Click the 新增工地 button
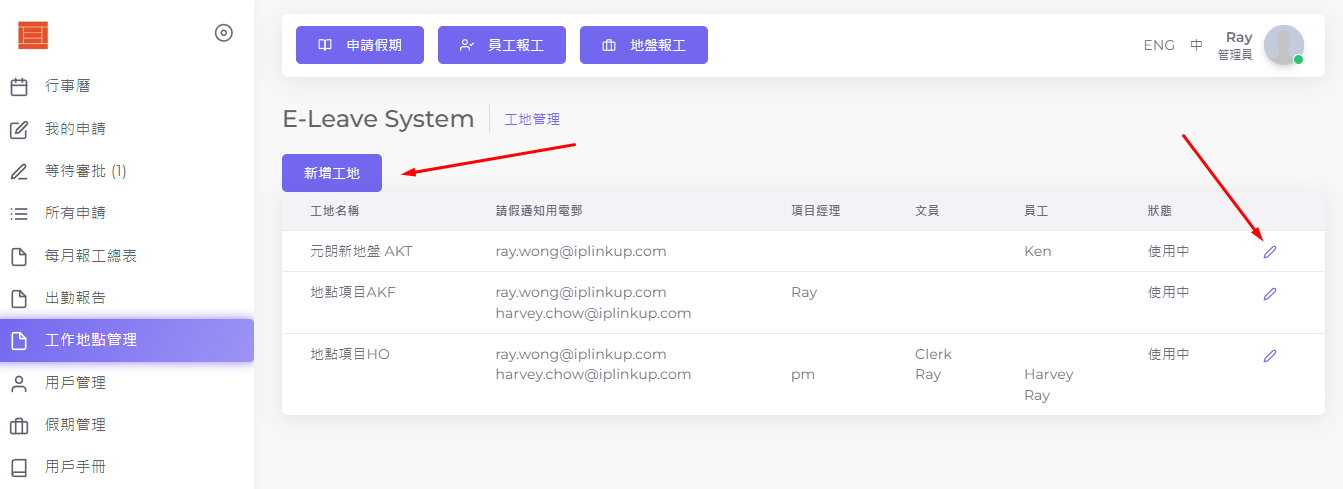This screenshot has height=489, width=1343. [x=332, y=173]
